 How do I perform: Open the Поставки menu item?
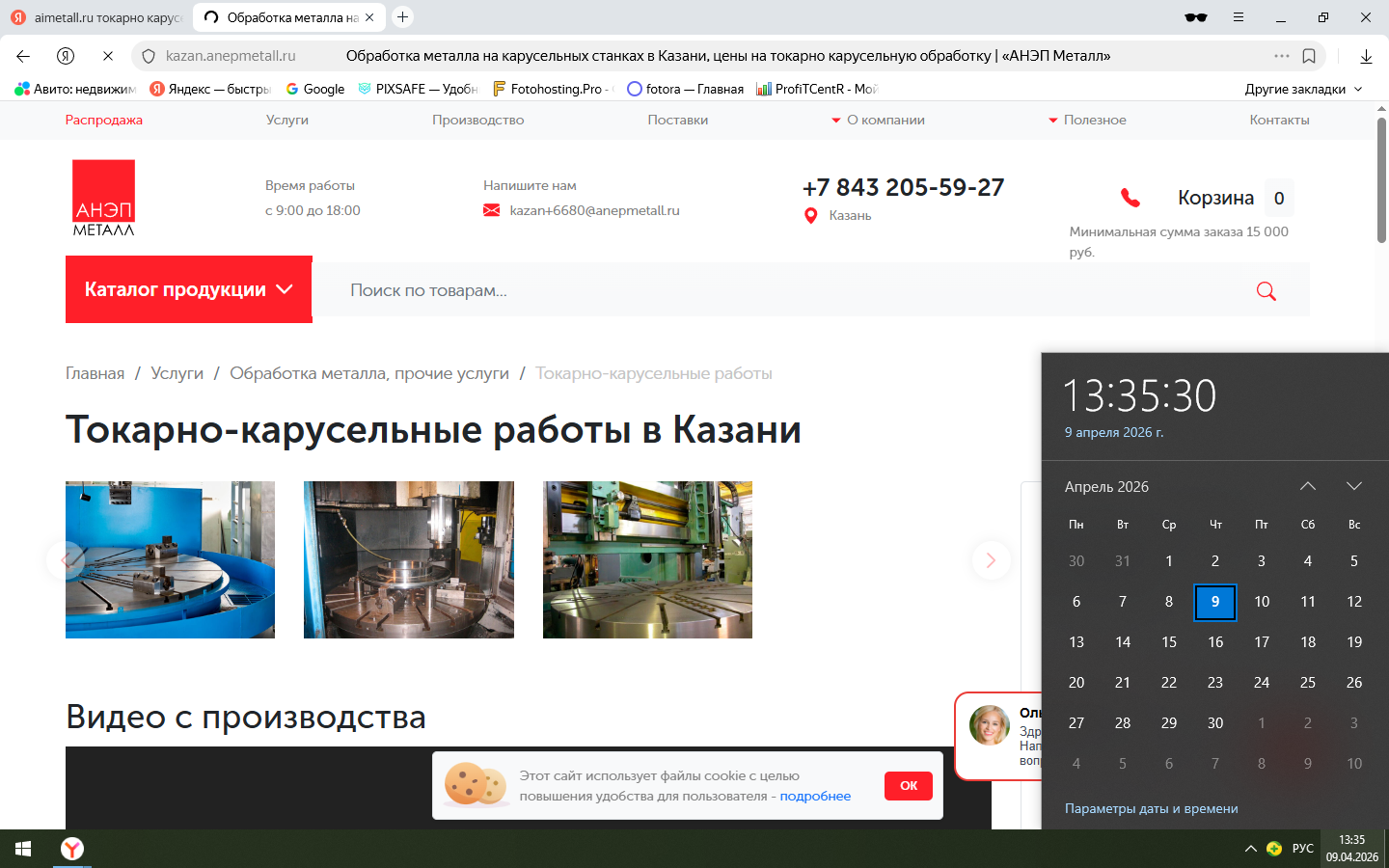pyautogui.click(x=678, y=121)
